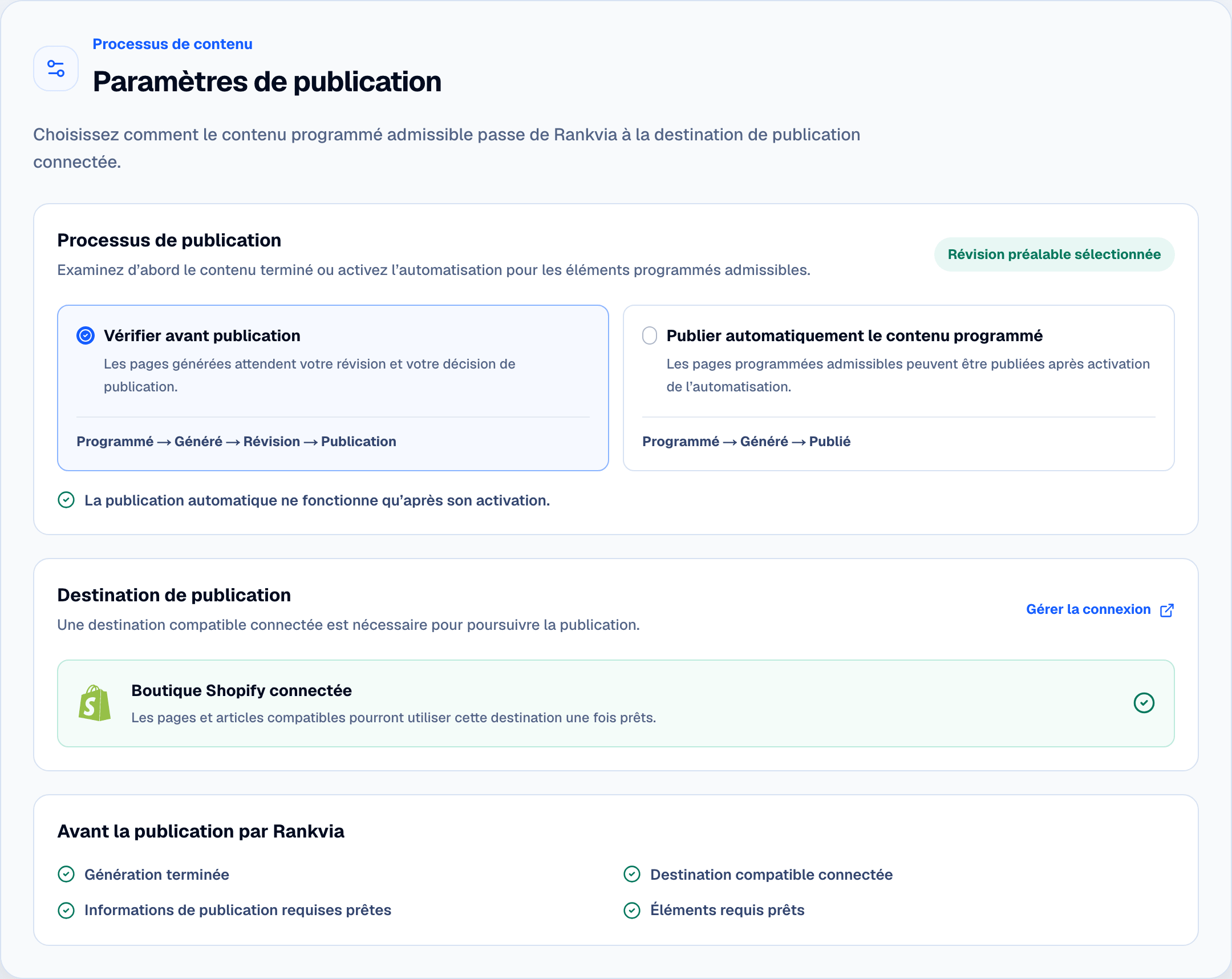
Task: Click the settings sliders icon beside the title
Action: 56,68
